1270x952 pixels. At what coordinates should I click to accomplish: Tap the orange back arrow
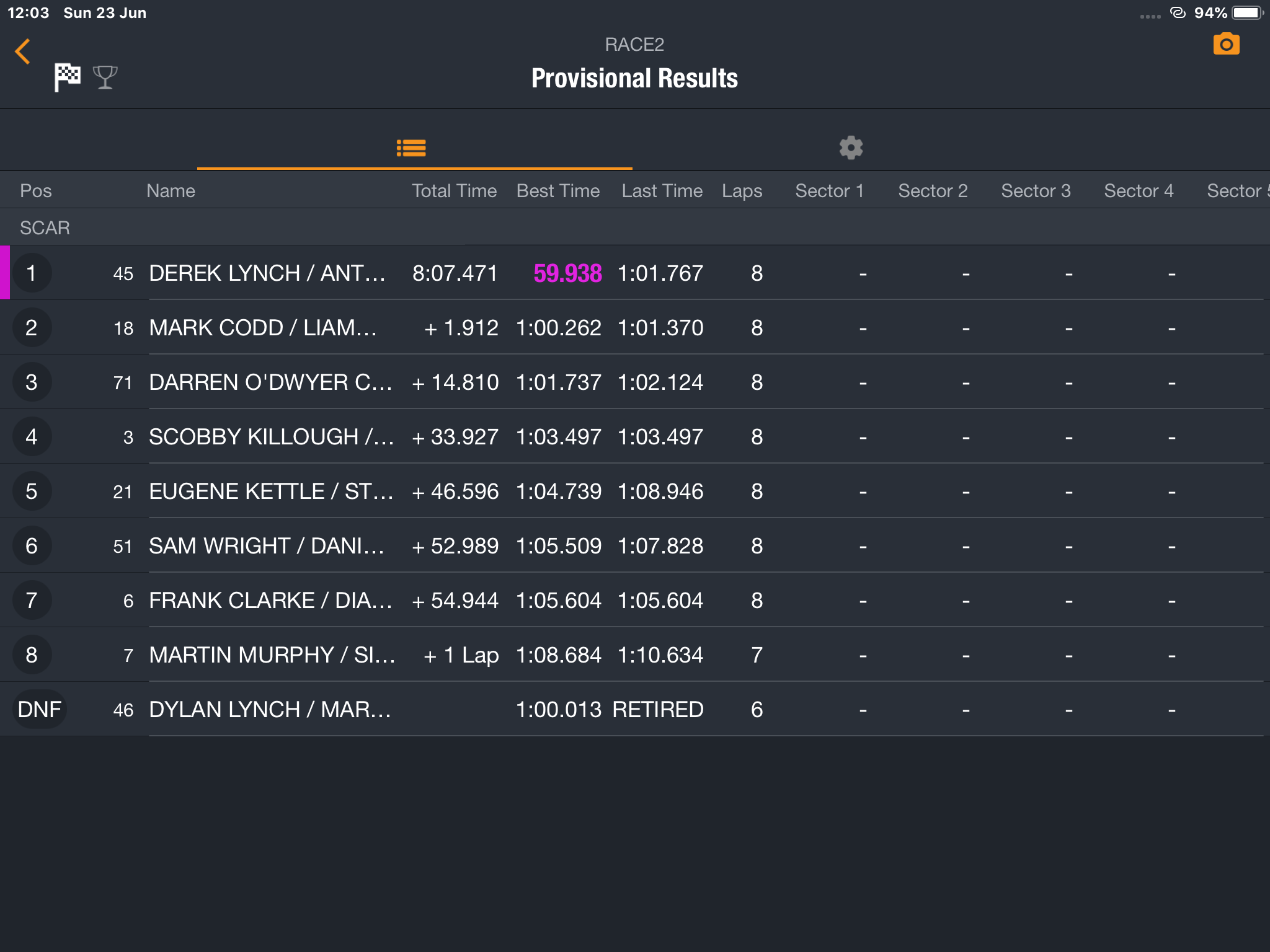click(x=23, y=51)
